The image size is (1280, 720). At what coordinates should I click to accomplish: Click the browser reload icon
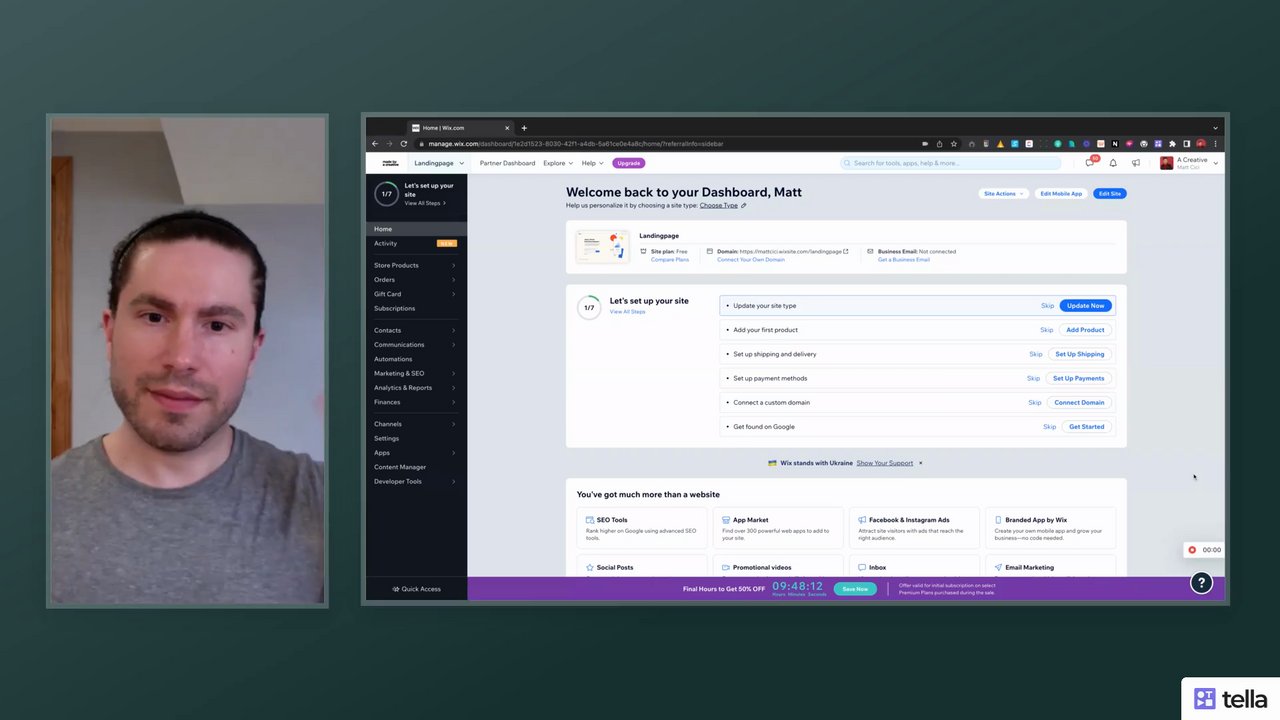pyautogui.click(x=404, y=144)
